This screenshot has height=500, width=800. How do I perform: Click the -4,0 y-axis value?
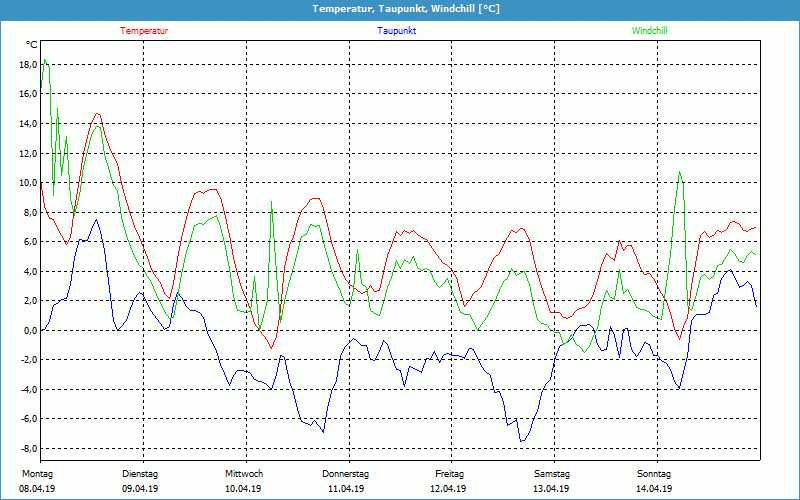tap(29, 389)
